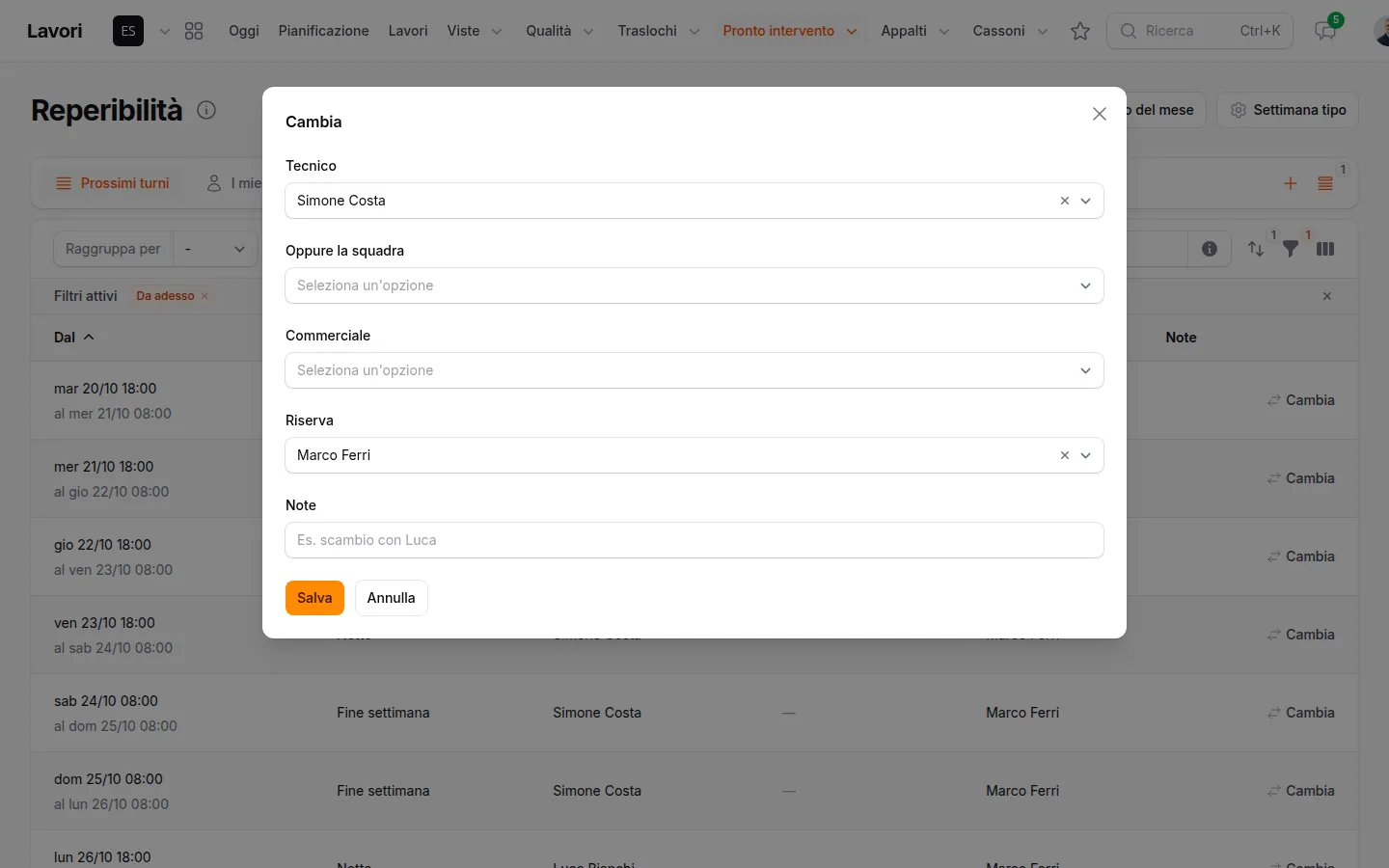The height and width of the screenshot is (868, 1389).
Task: Click the orange plus add icon
Action: pyautogui.click(x=1291, y=183)
